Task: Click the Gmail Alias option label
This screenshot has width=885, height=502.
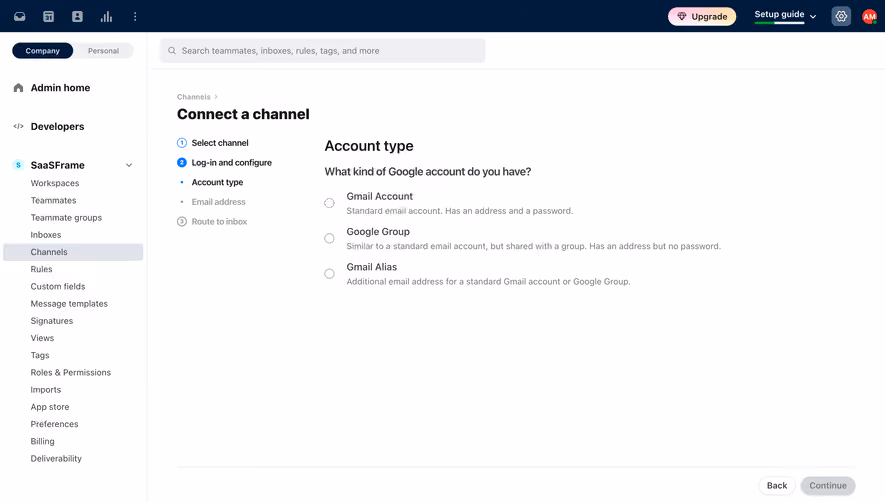Action: pyautogui.click(x=371, y=267)
